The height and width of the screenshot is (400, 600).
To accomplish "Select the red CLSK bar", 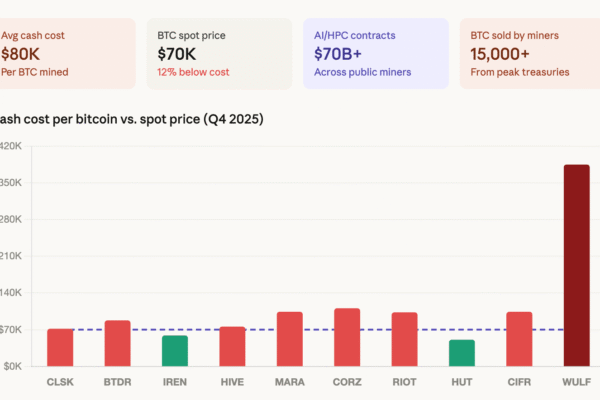I will [60, 347].
